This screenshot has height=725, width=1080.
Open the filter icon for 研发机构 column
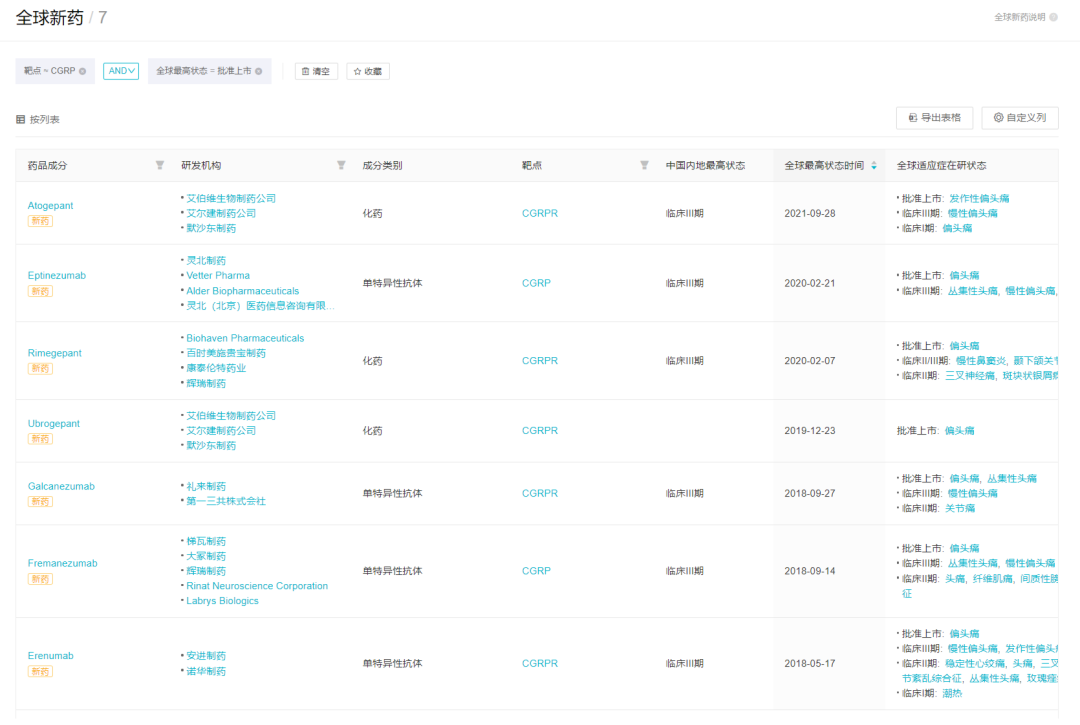point(341,165)
